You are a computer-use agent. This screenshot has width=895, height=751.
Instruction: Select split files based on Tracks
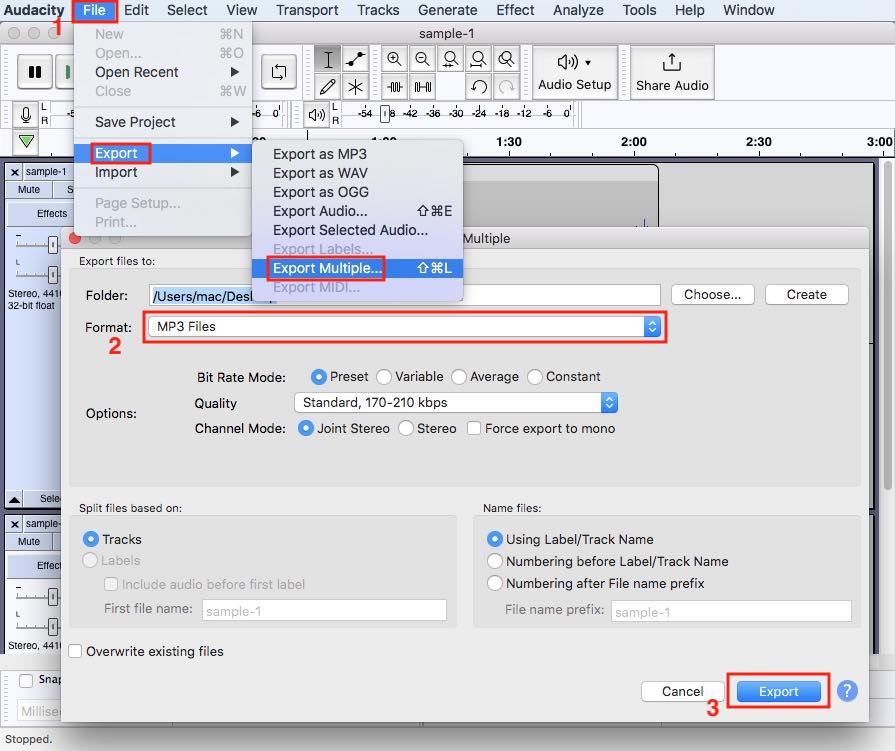pyautogui.click(x=90, y=539)
